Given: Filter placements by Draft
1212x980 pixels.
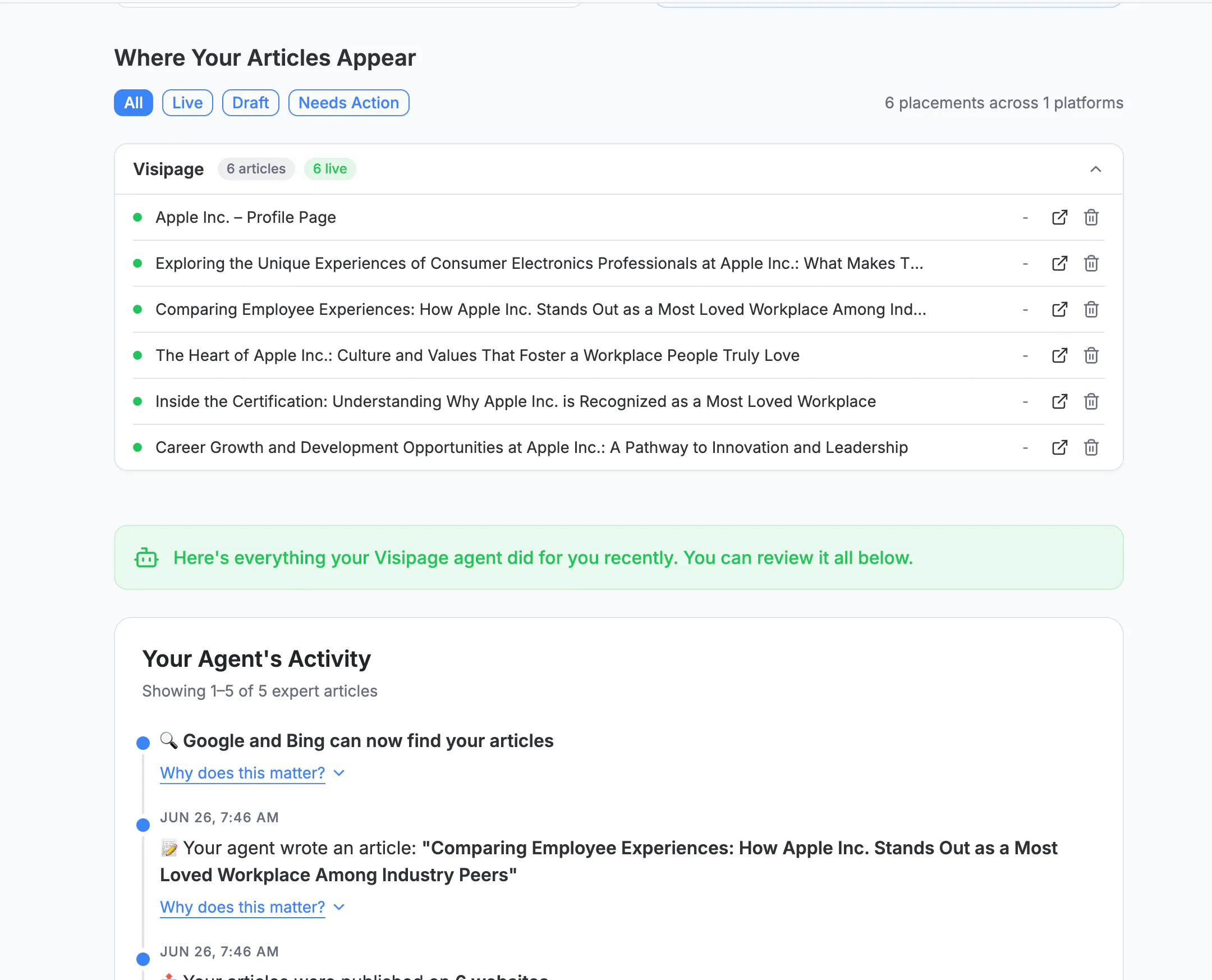Looking at the screenshot, I should click(250, 103).
